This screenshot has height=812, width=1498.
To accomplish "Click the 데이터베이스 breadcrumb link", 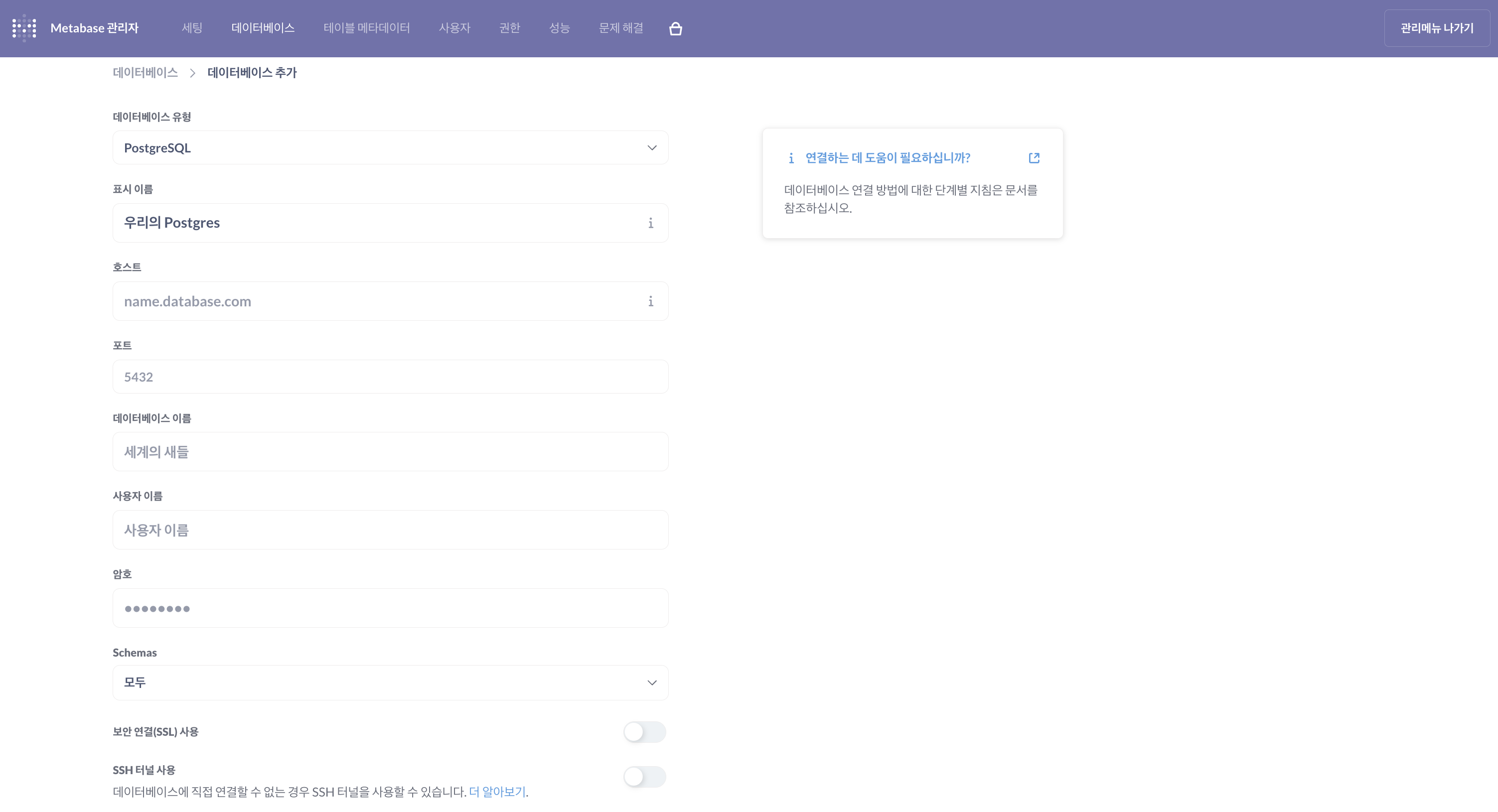I will [x=146, y=73].
